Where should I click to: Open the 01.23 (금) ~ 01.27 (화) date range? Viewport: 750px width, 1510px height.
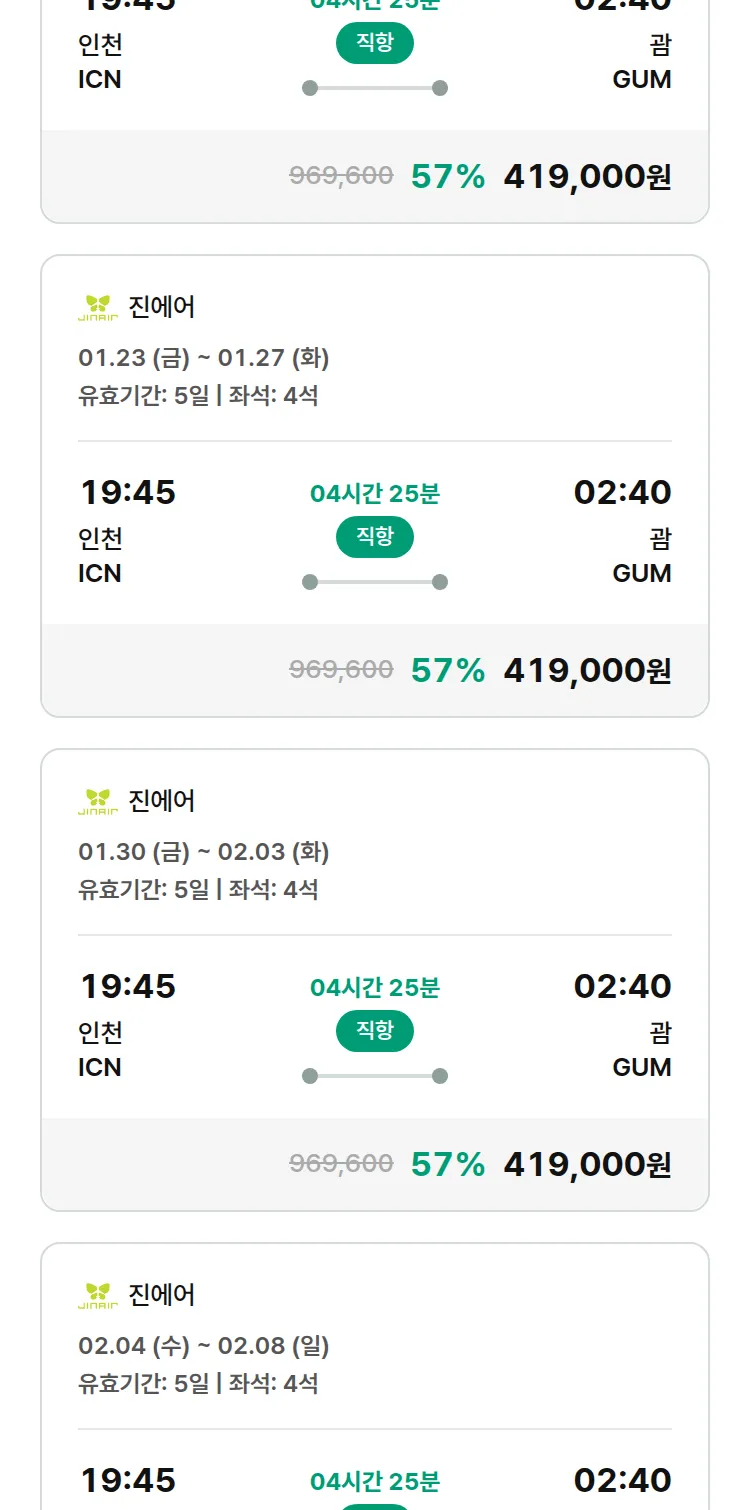point(204,358)
